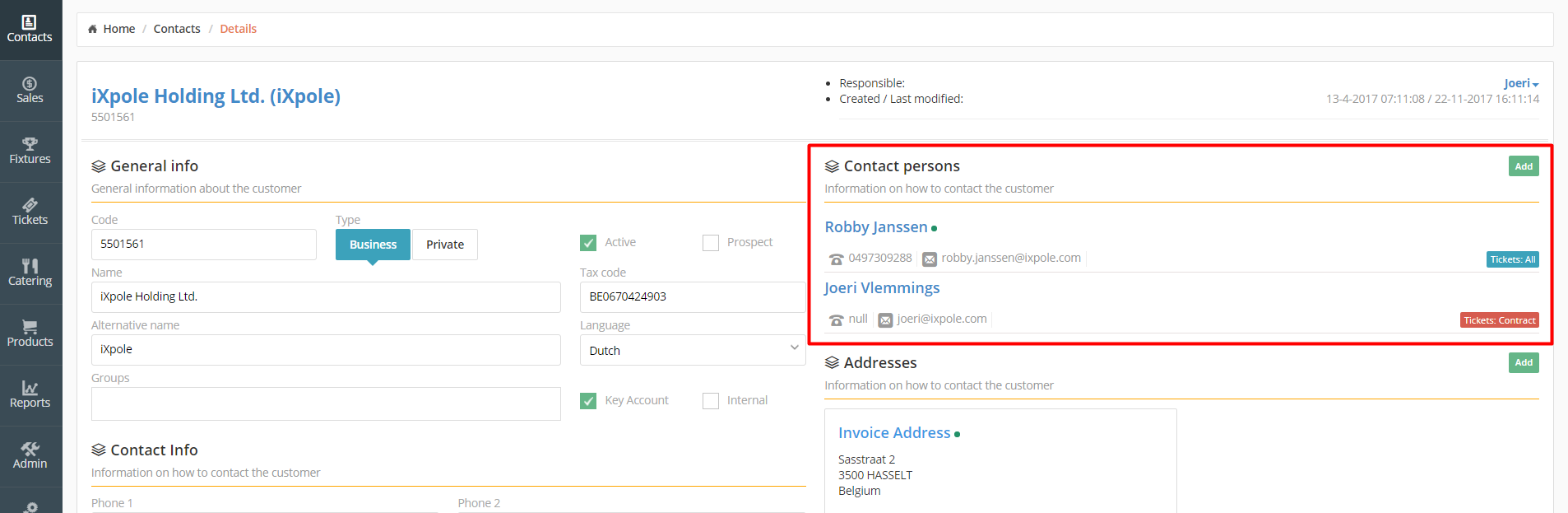Click the Sasstraat 2 address line
This screenshot has height=513, width=1568.
pyautogui.click(x=866, y=459)
